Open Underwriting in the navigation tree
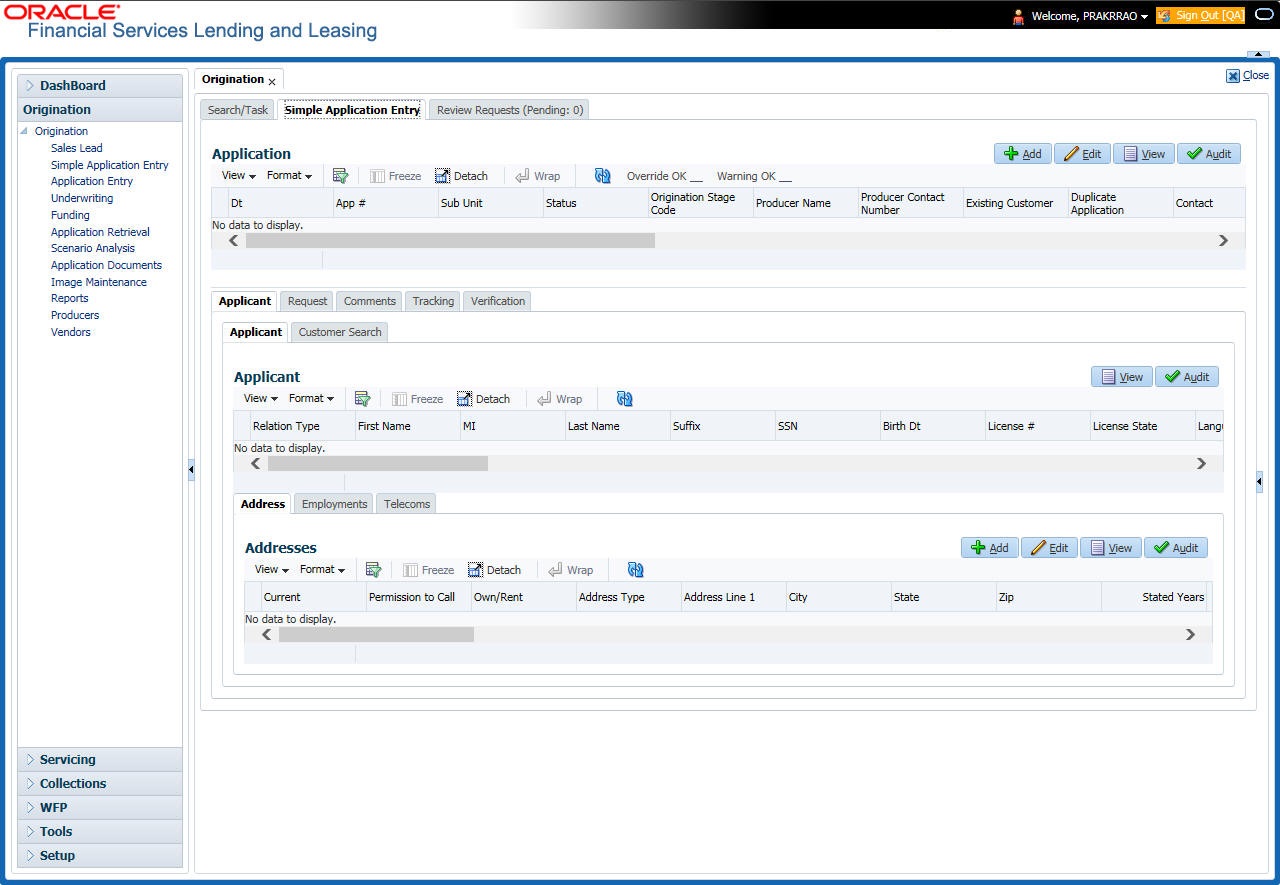 [x=82, y=198]
